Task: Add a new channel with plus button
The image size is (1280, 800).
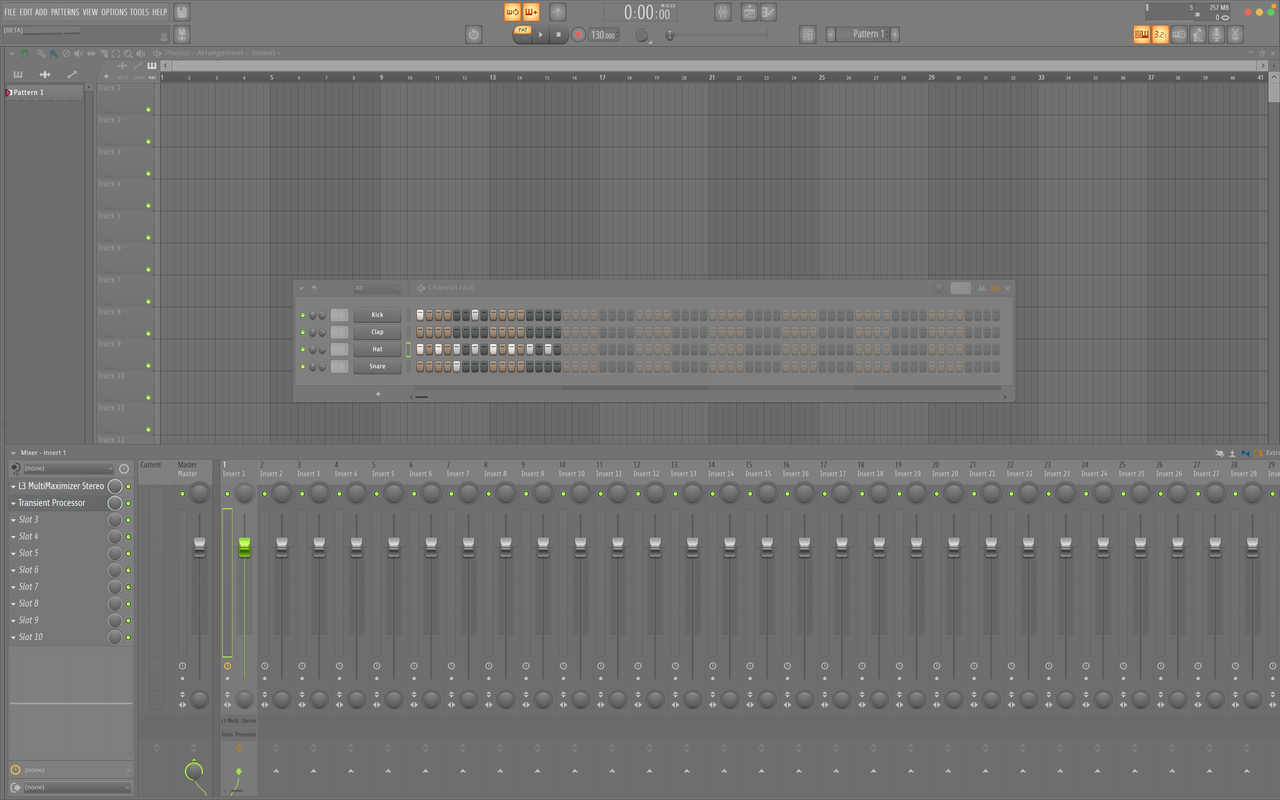Action: point(378,394)
